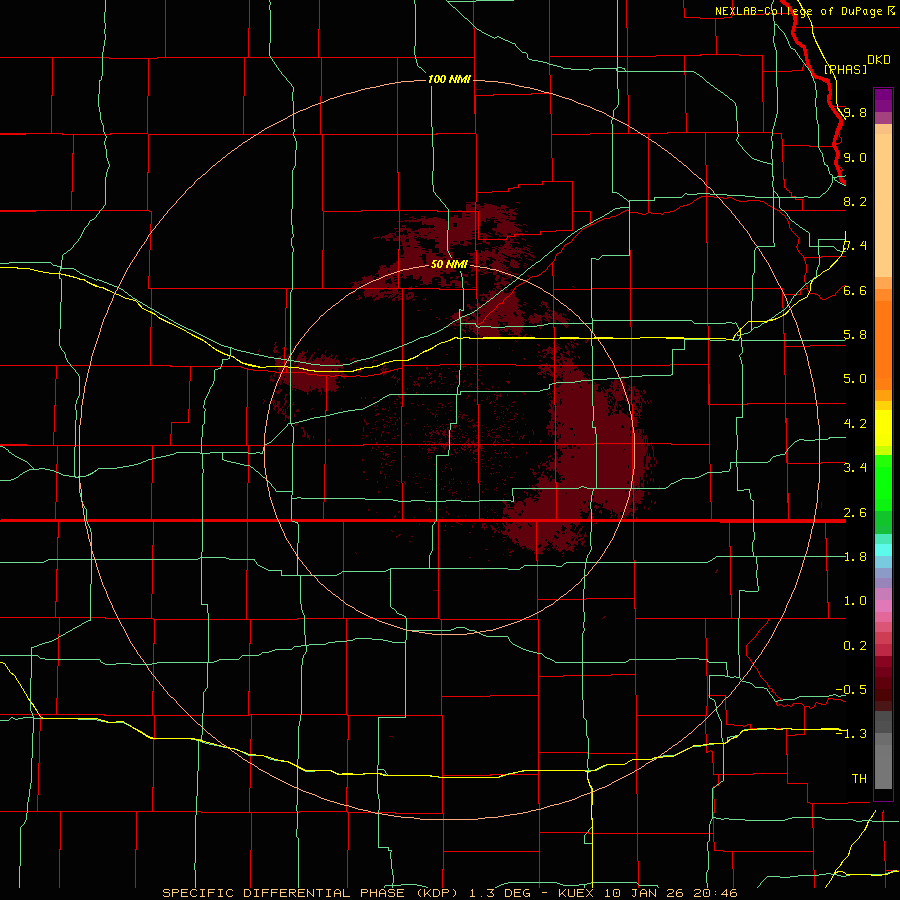The height and width of the screenshot is (900, 900).
Task: Click the 8.2 value on the scale
Action: [855, 201]
